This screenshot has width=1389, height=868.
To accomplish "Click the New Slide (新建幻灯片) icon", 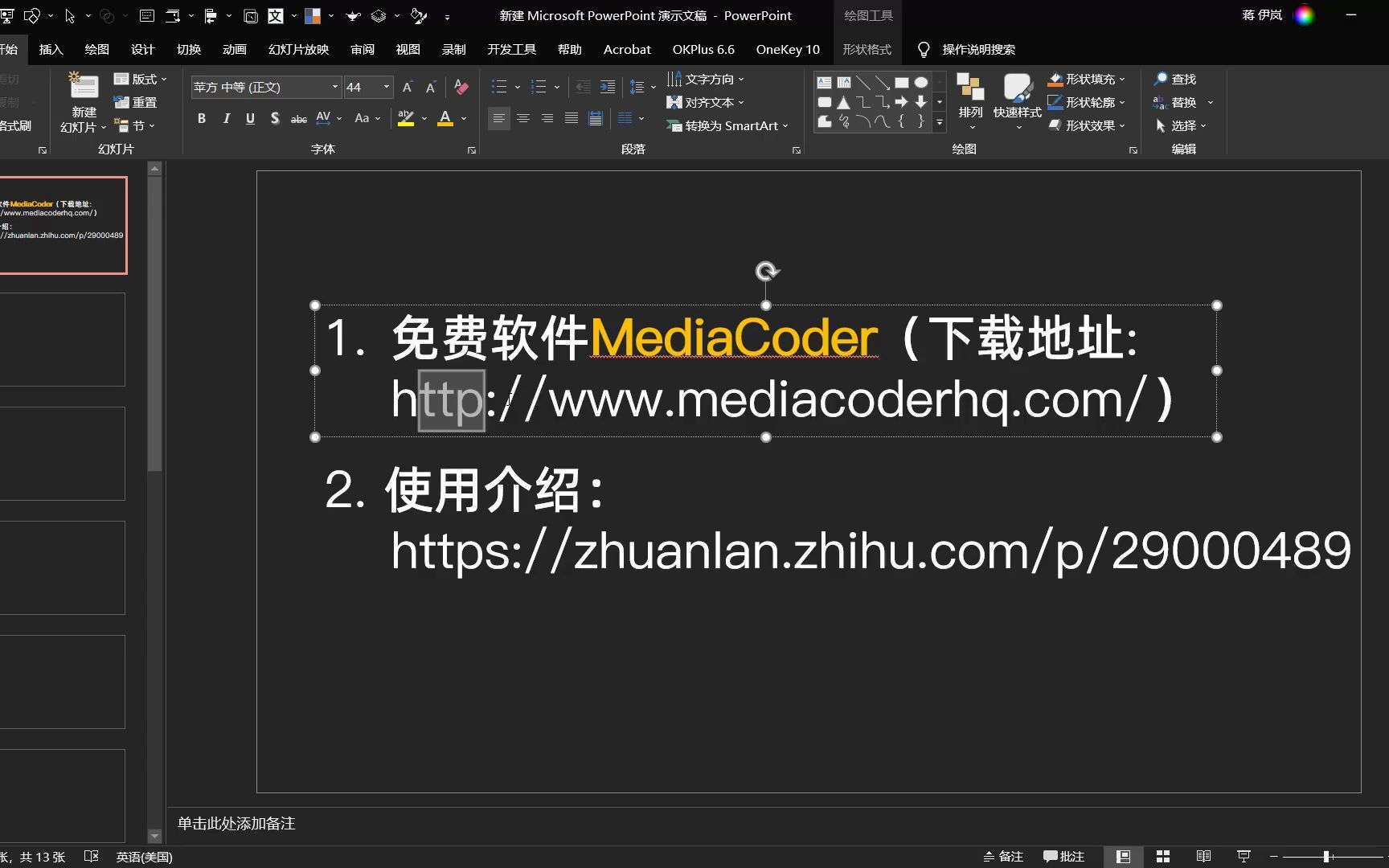I will (84, 87).
